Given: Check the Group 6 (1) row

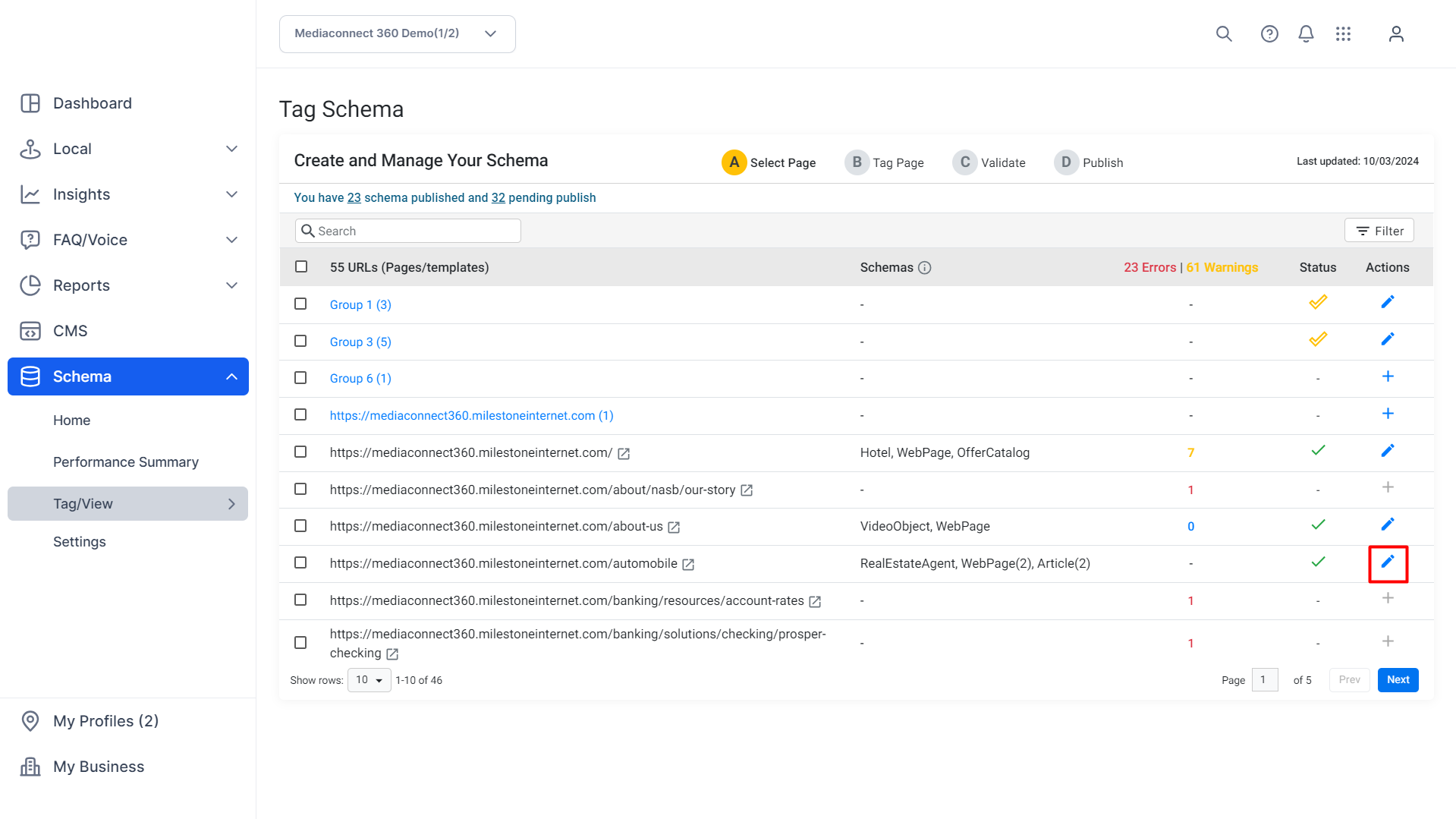Looking at the screenshot, I should 300,378.
